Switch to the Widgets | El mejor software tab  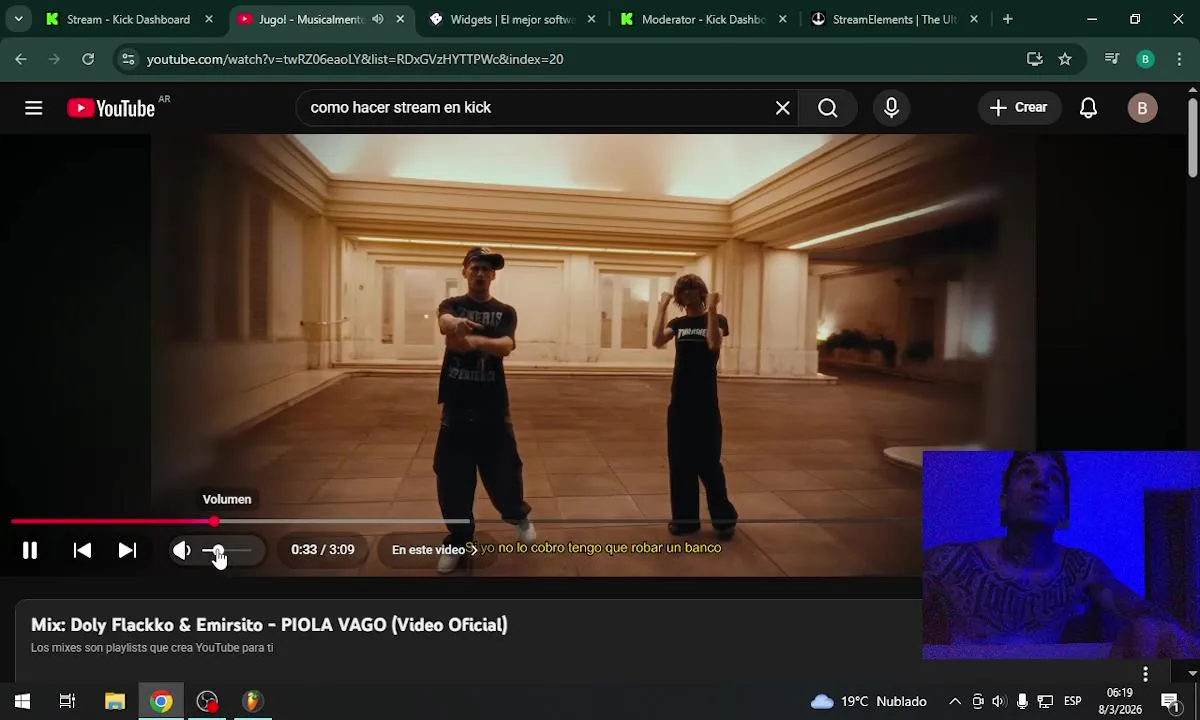pos(512,19)
